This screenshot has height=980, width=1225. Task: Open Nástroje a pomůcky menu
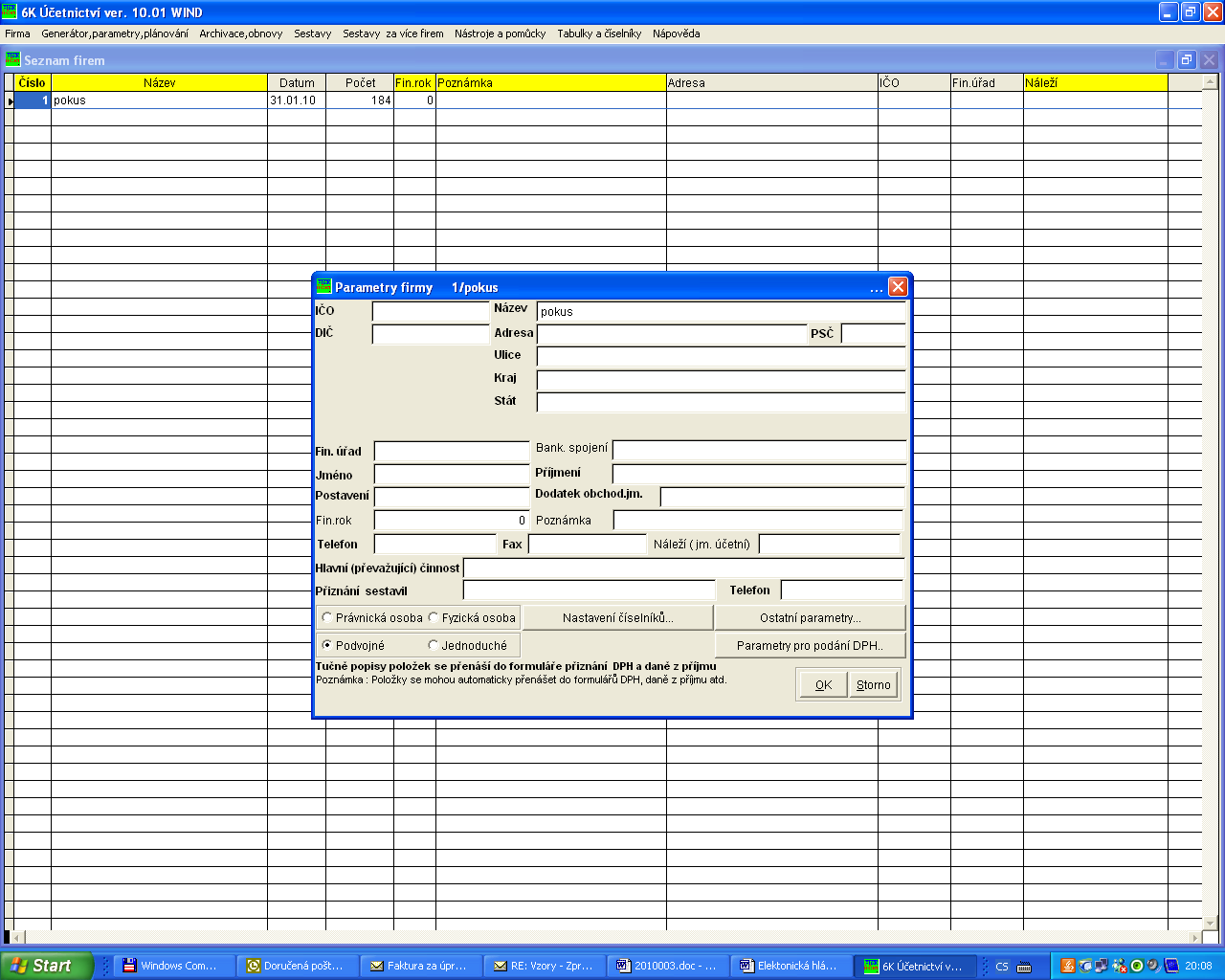(501, 33)
